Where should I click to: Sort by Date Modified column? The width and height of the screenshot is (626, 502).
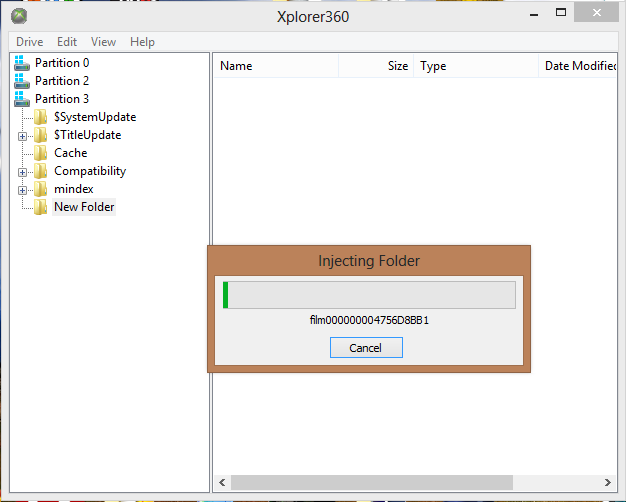(x=578, y=66)
